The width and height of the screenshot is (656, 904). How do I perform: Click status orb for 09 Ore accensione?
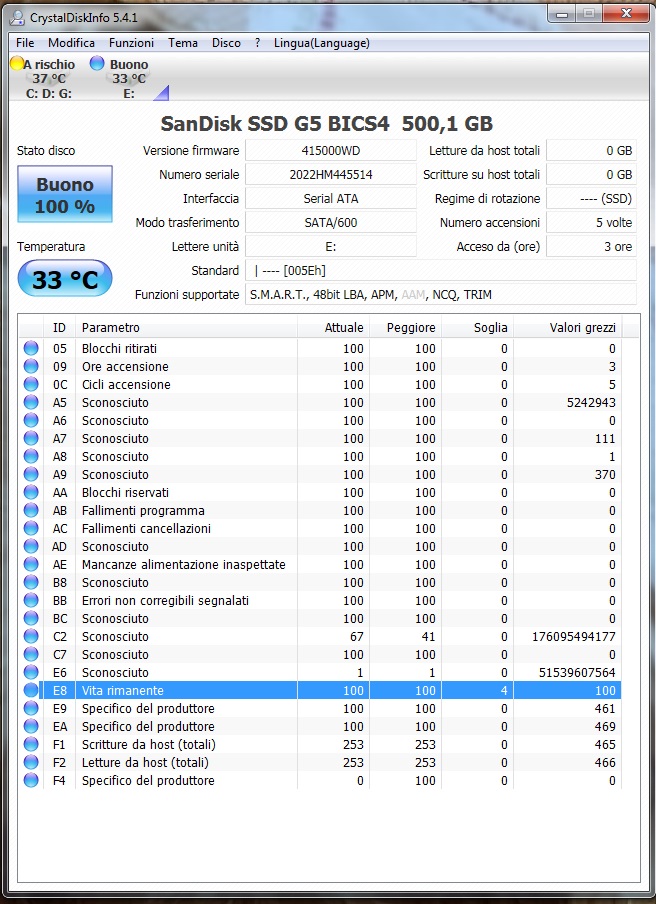coord(31,366)
